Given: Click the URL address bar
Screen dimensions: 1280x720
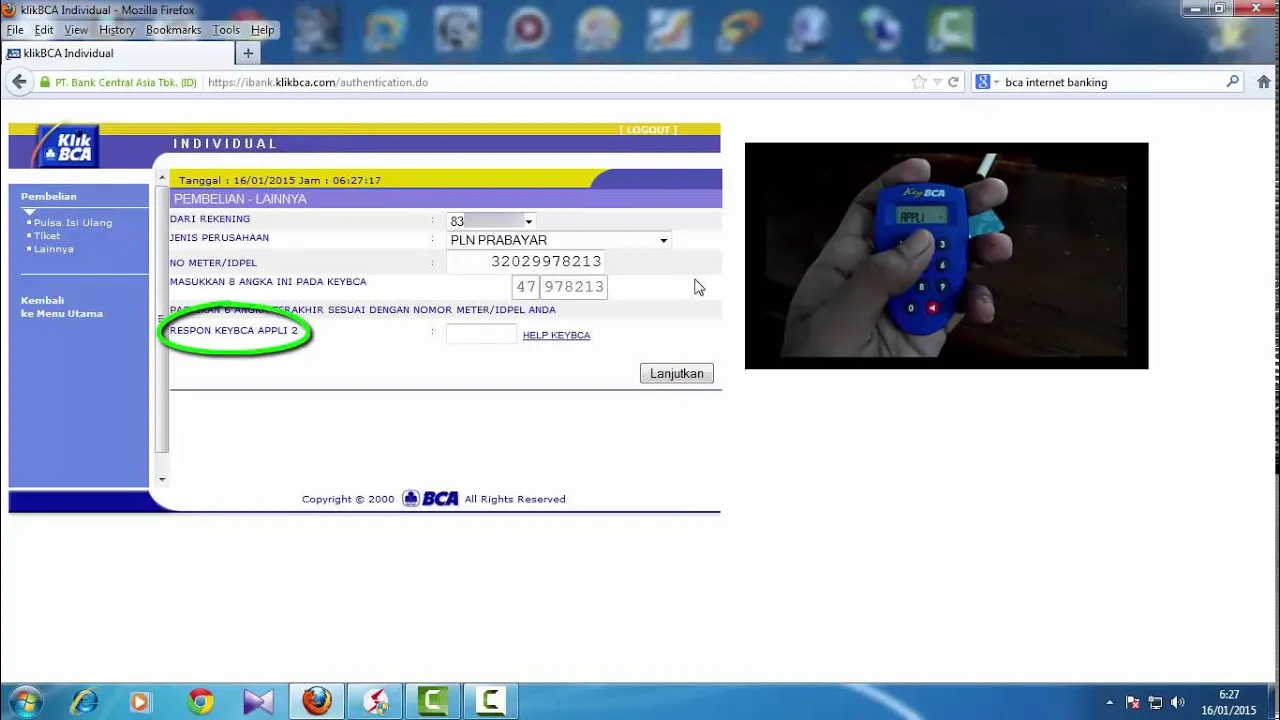Looking at the screenshot, I should point(555,82).
